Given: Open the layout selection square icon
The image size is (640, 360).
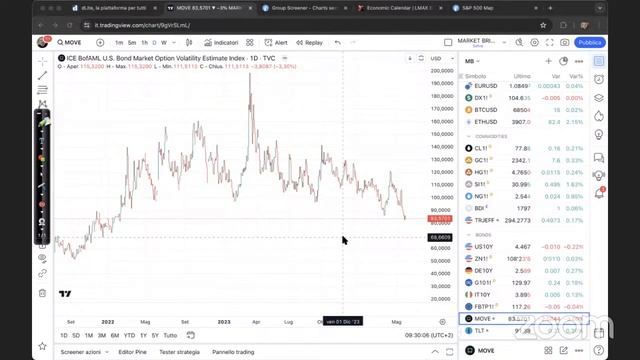Looking at the screenshot, I should pos(448,42).
